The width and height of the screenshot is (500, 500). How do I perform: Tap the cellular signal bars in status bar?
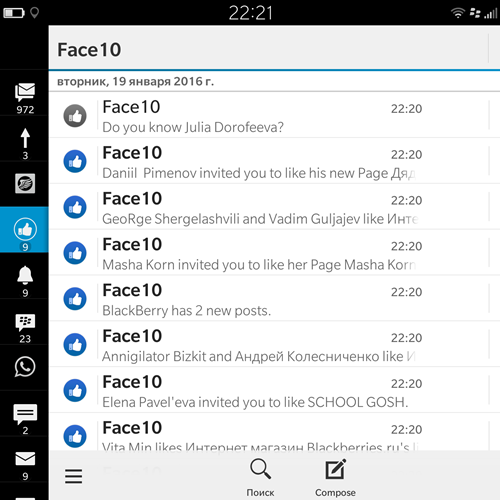491,13
